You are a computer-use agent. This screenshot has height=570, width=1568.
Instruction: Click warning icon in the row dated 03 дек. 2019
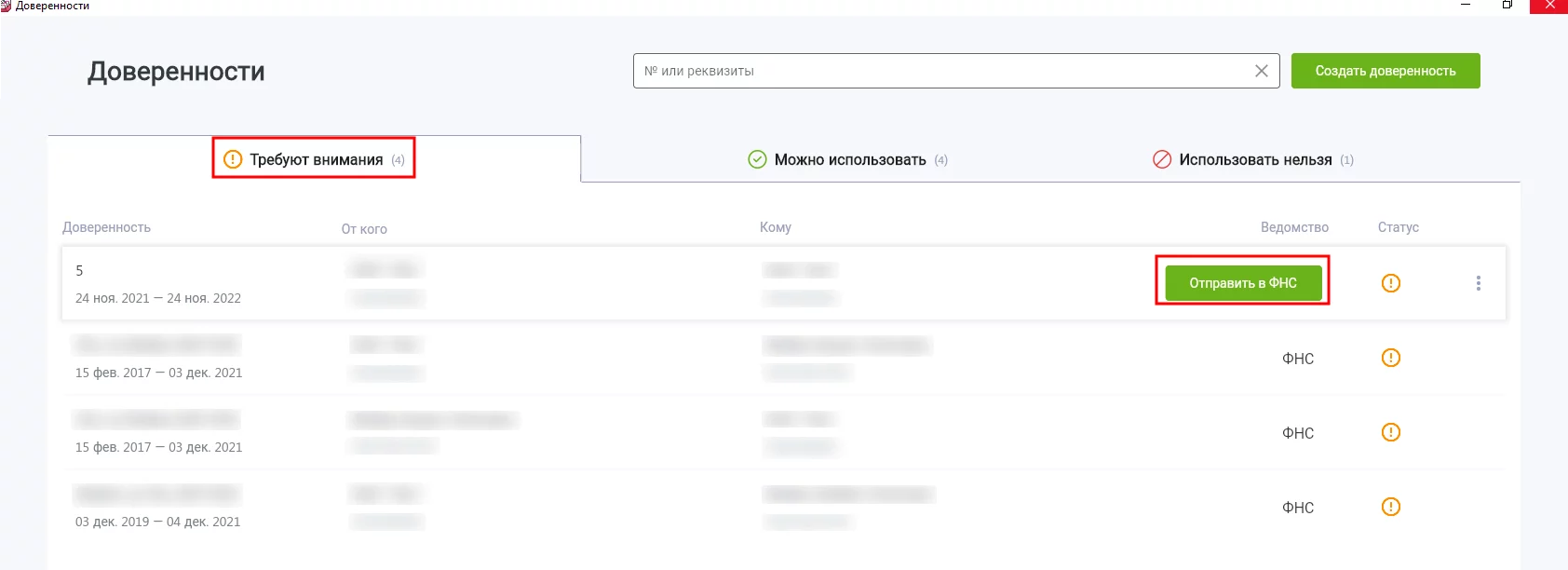1390,507
